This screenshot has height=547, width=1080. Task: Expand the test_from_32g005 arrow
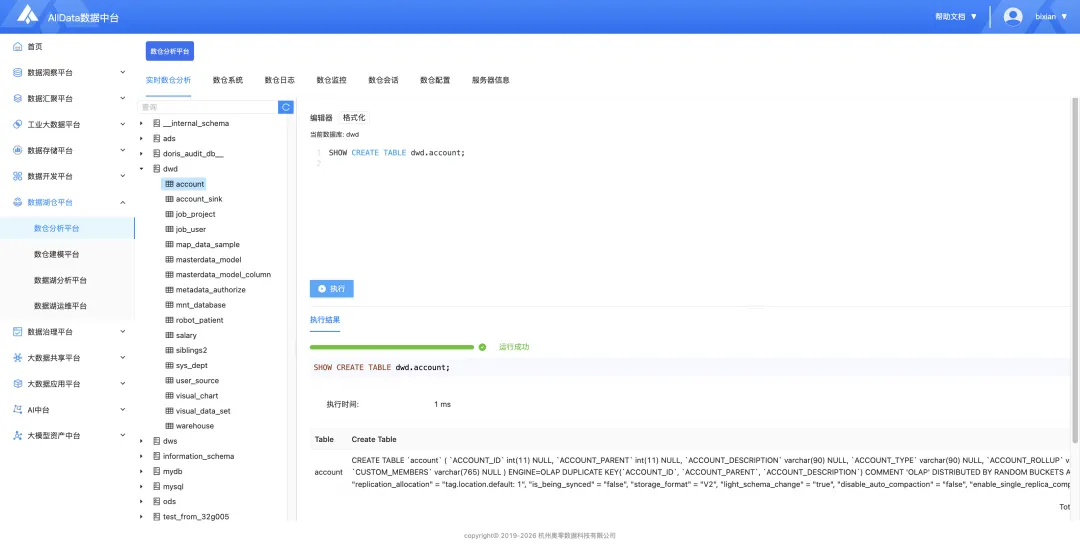pos(141,517)
